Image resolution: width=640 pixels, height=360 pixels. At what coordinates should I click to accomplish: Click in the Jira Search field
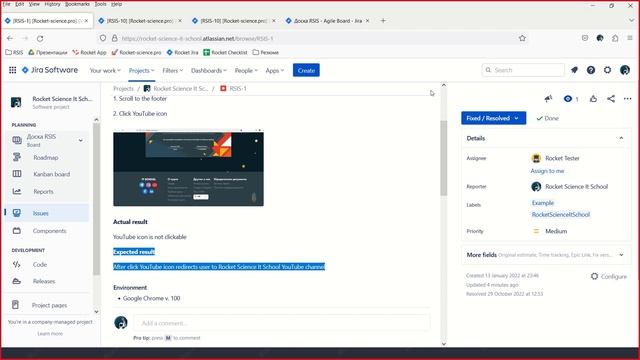click(x=523, y=70)
